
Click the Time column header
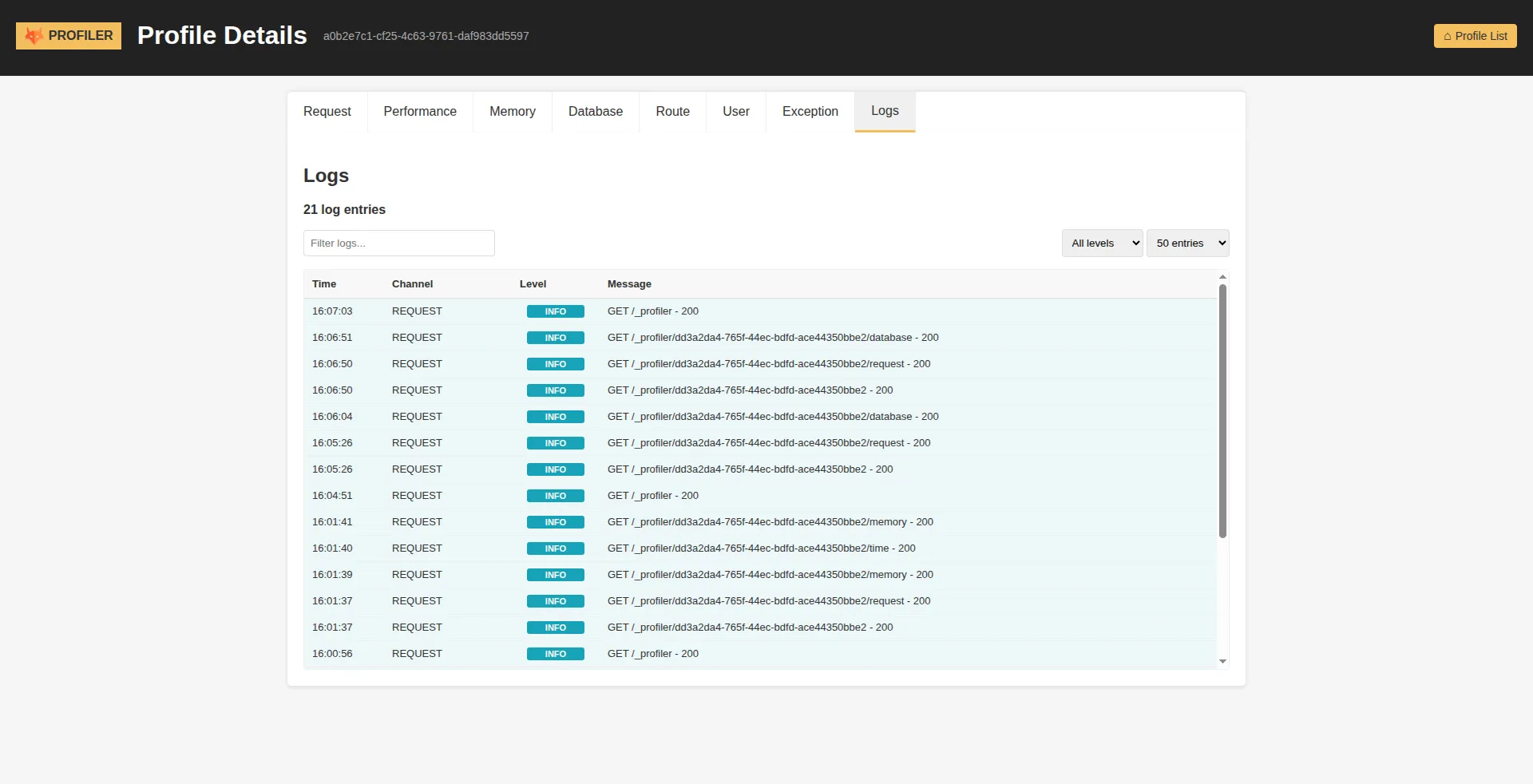[324, 284]
